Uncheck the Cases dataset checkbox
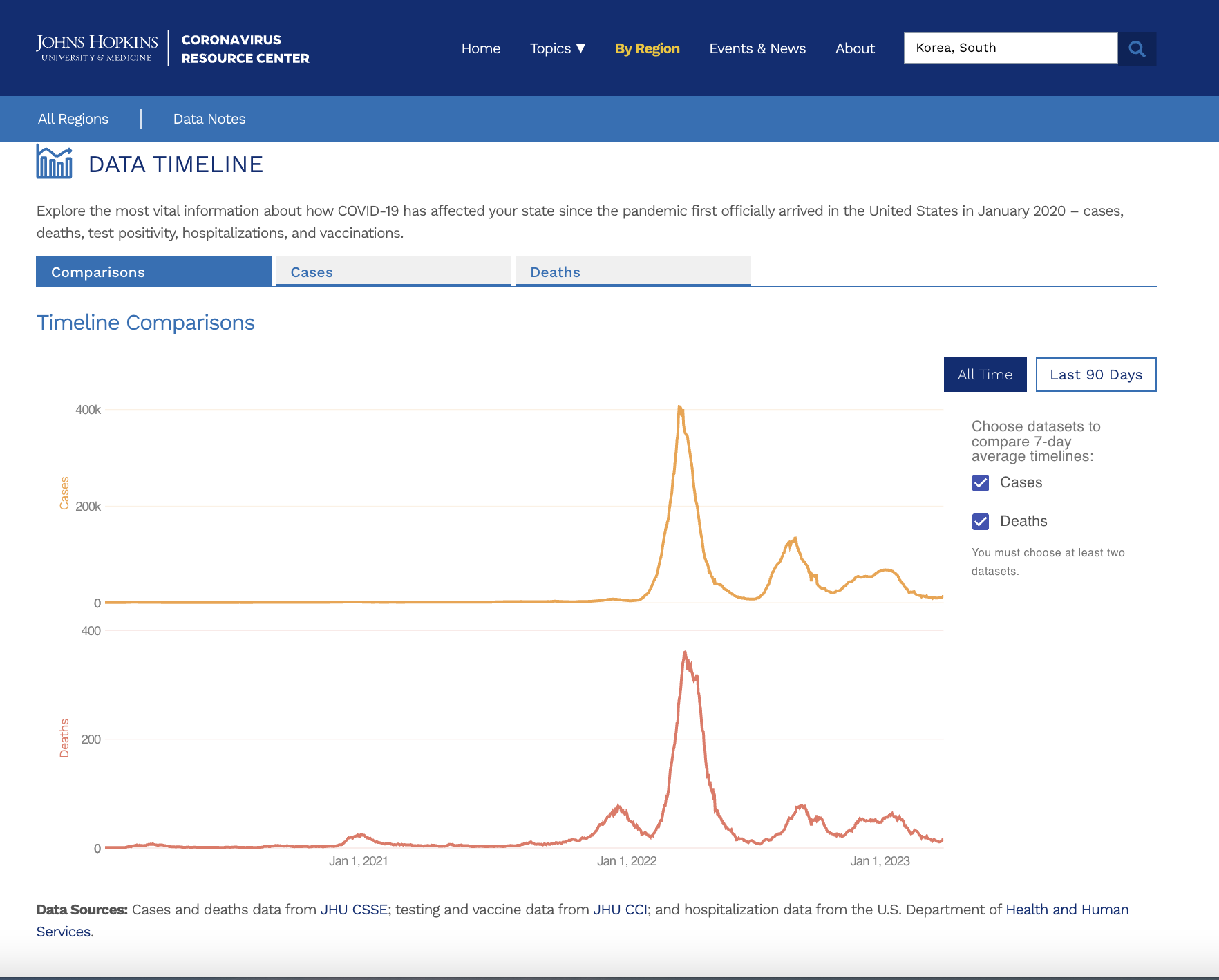The height and width of the screenshot is (980, 1219). pos(981,483)
